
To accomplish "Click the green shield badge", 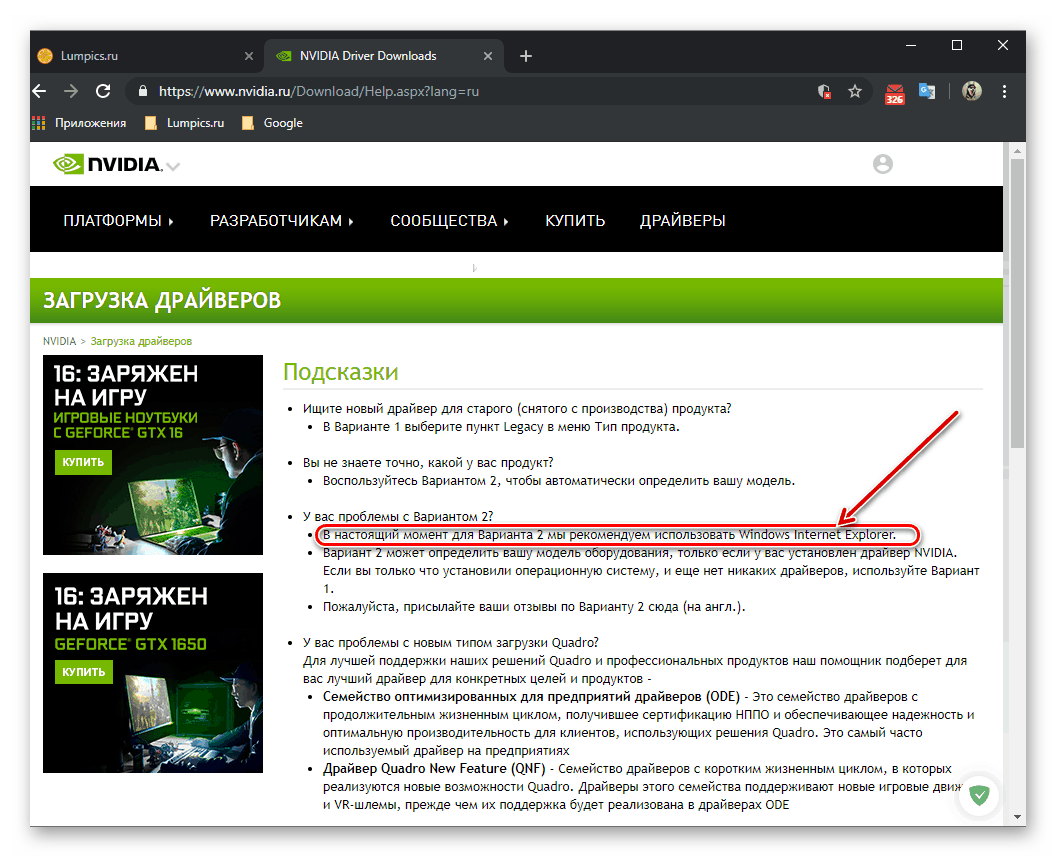I will click(979, 795).
